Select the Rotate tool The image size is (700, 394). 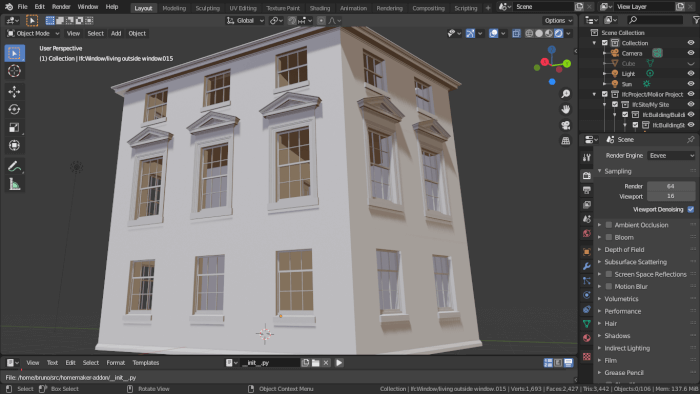[x=14, y=109]
